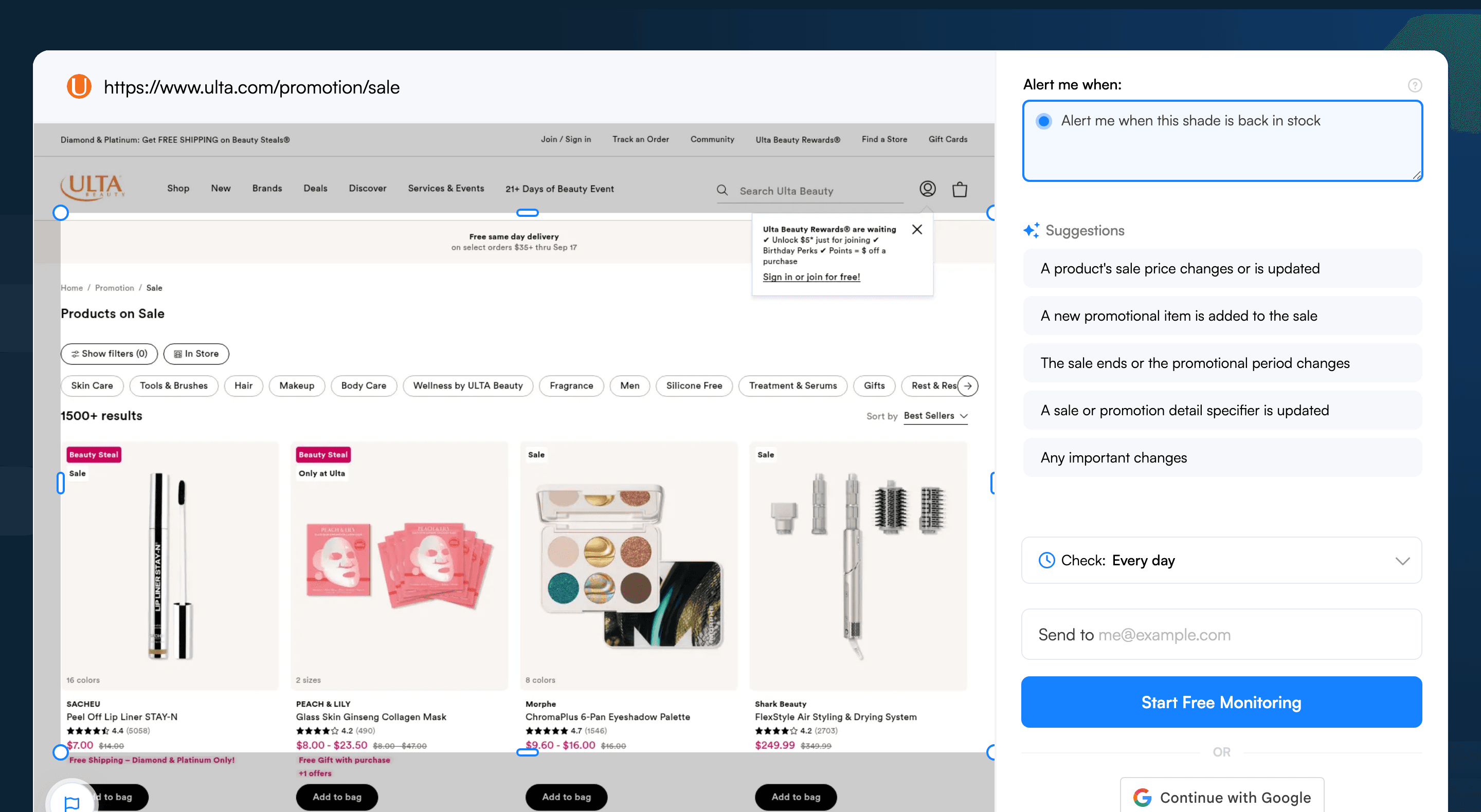The height and width of the screenshot is (812, 1481).
Task: Click the arrow to scroll category chips right
Action: click(x=968, y=385)
